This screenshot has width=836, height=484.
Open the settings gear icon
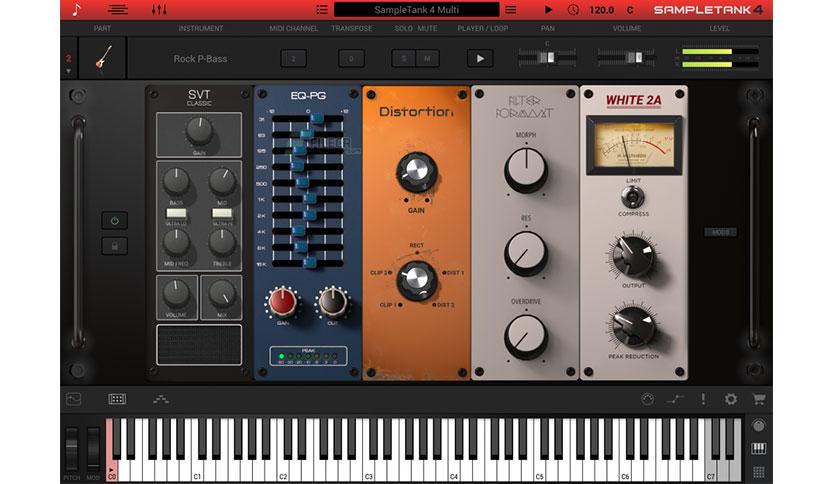click(x=730, y=399)
